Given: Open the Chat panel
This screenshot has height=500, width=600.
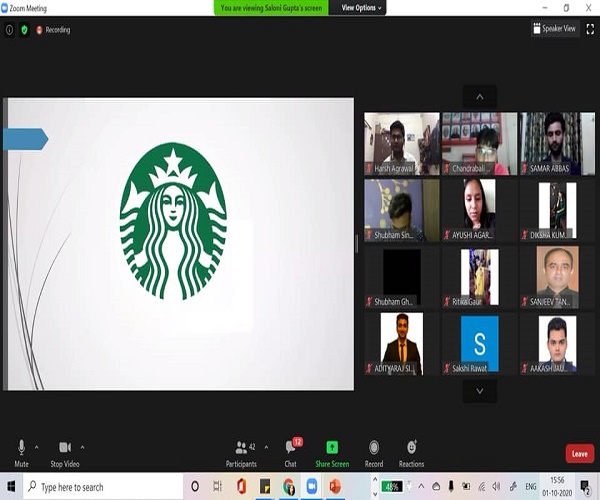Looking at the screenshot, I should pyautogui.click(x=291, y=453).
